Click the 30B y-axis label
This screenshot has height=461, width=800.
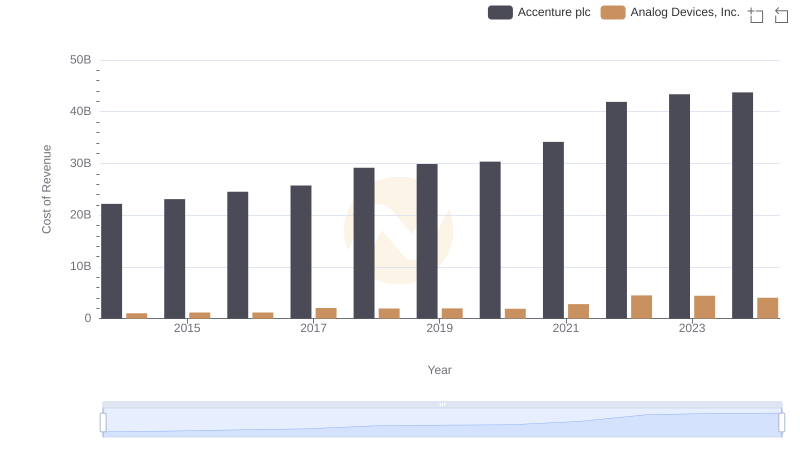(x=81, y=163)
